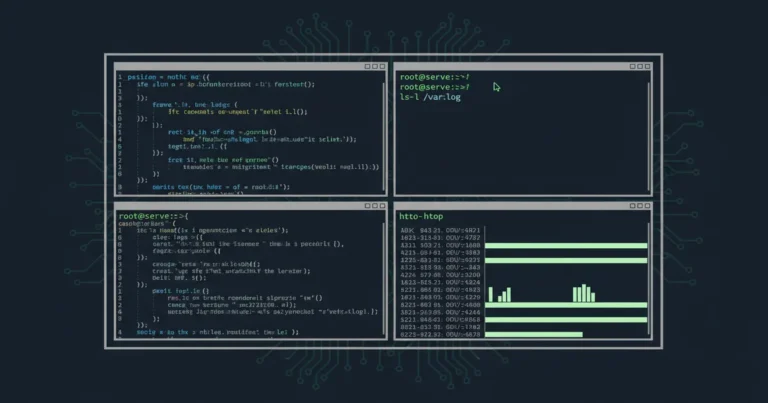This screenshot has height=403, width=768.
Task: Click the htop row ending in 4224
Action: pyautogui.click(x=440, y=283)
